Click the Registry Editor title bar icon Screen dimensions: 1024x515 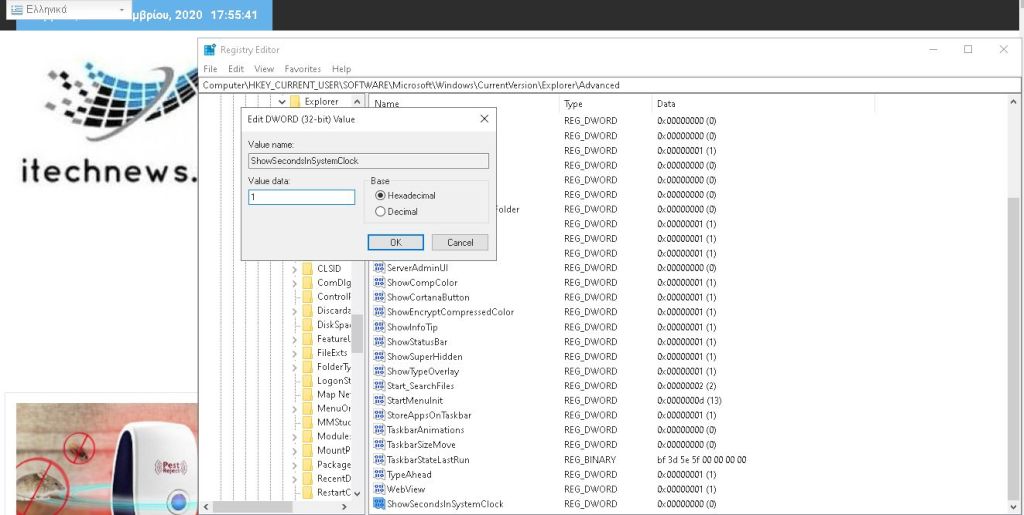[210, 50]
